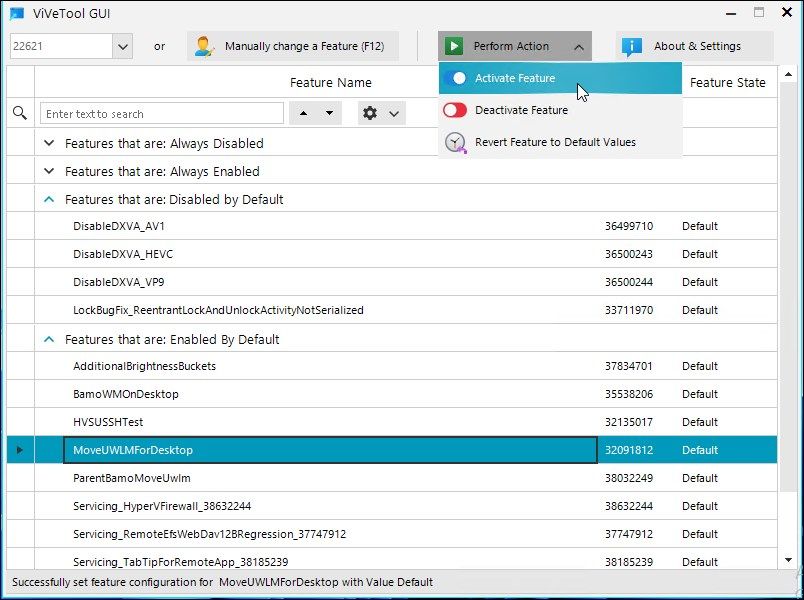The width and height of the screenshot is (804, 600).
Task: Click the Perform Action menu header
Action: click(514, 45)
